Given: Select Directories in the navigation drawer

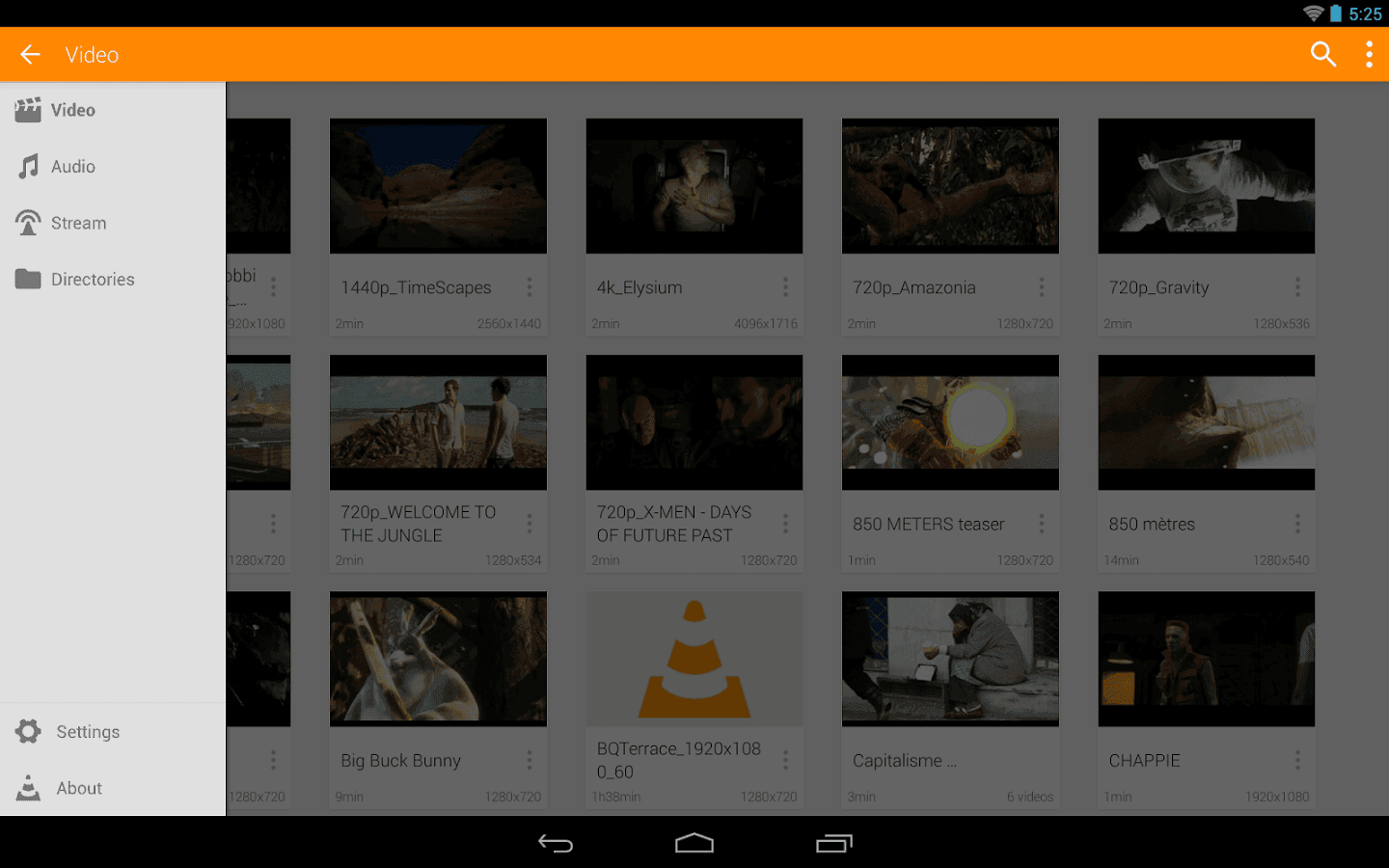Looking at the screenshot, I should pos(113,279).
